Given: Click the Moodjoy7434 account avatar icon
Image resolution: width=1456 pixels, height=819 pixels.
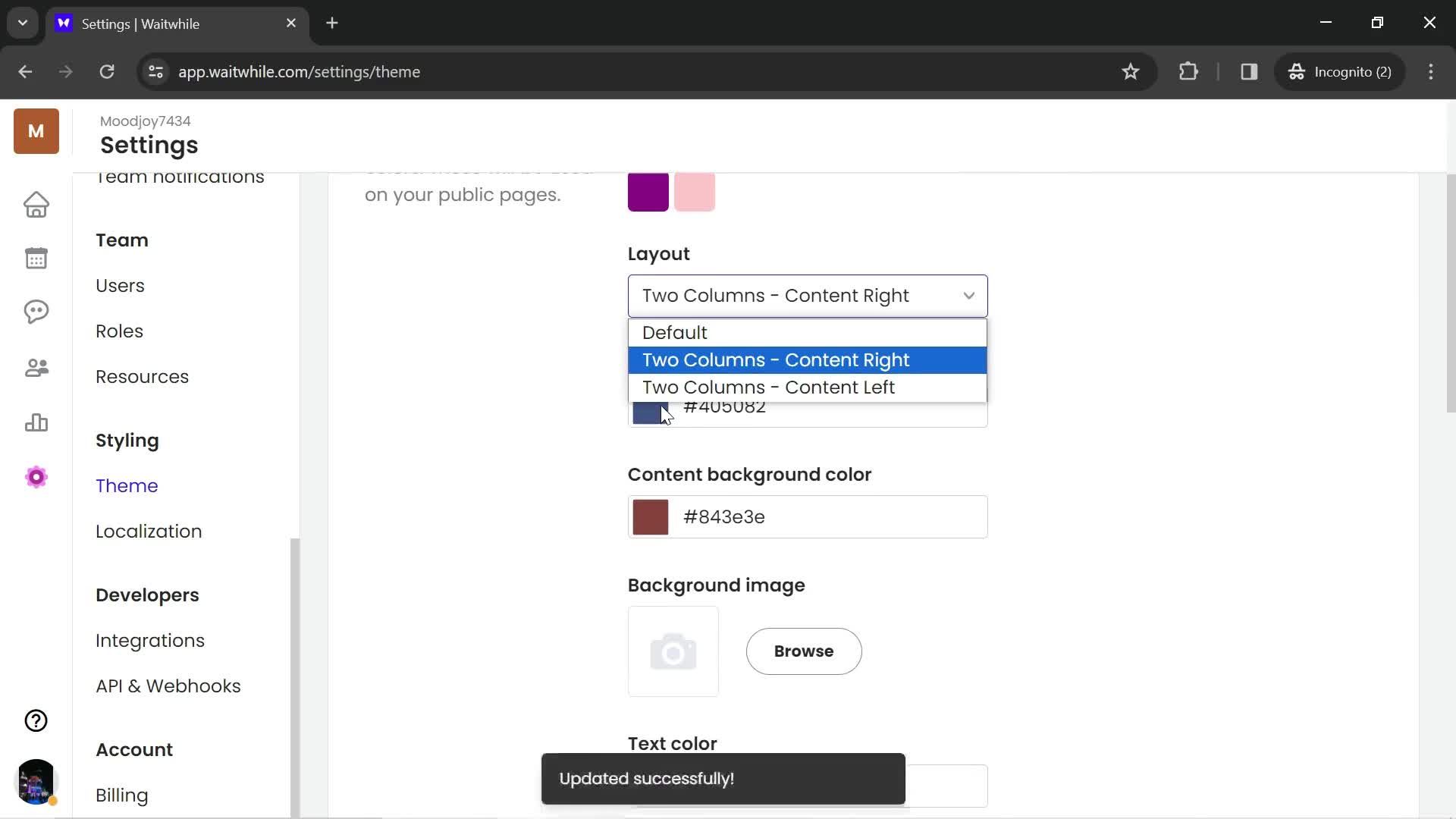Looking at the screenshot, I should [36, 131].
